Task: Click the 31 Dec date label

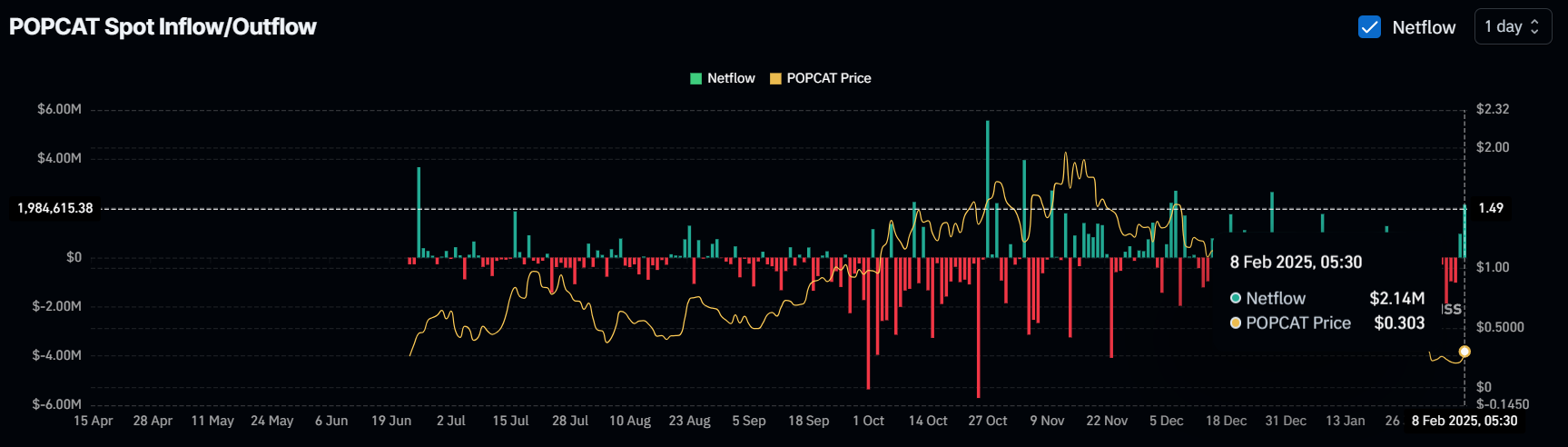Action: click(x=1286, y=421)
